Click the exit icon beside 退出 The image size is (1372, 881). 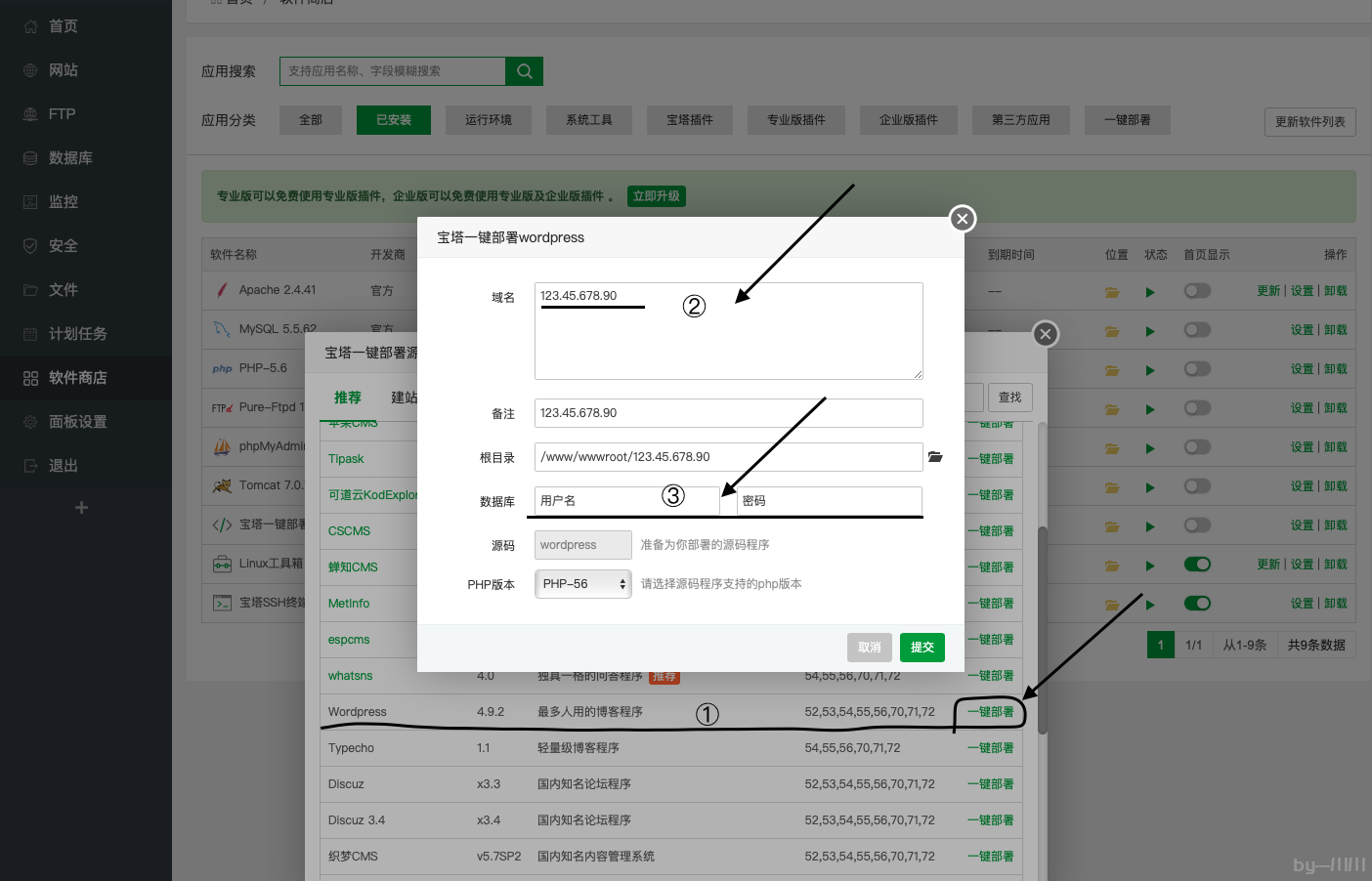point(30,466)
